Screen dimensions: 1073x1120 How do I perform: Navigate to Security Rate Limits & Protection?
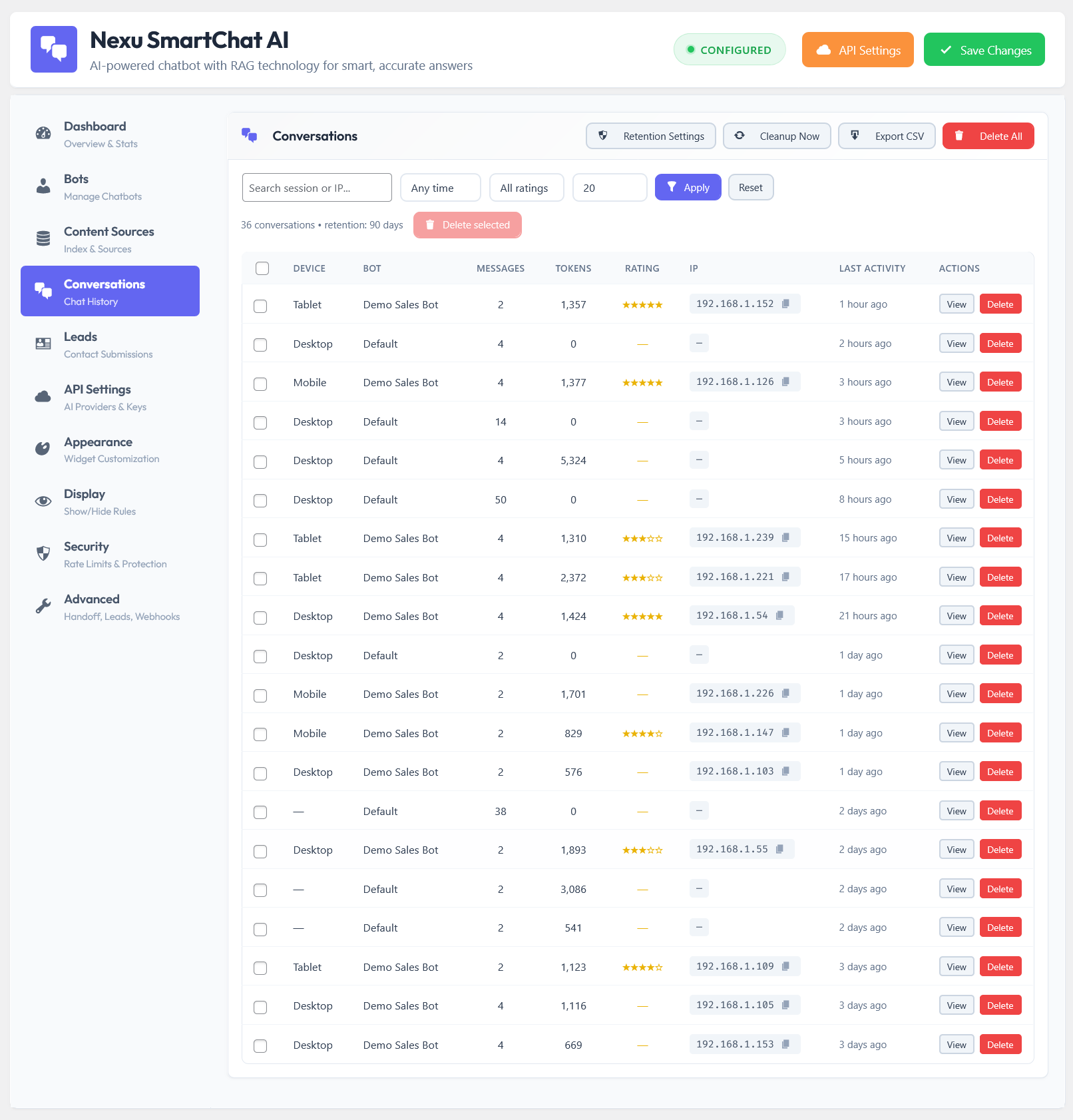[110, 554]
